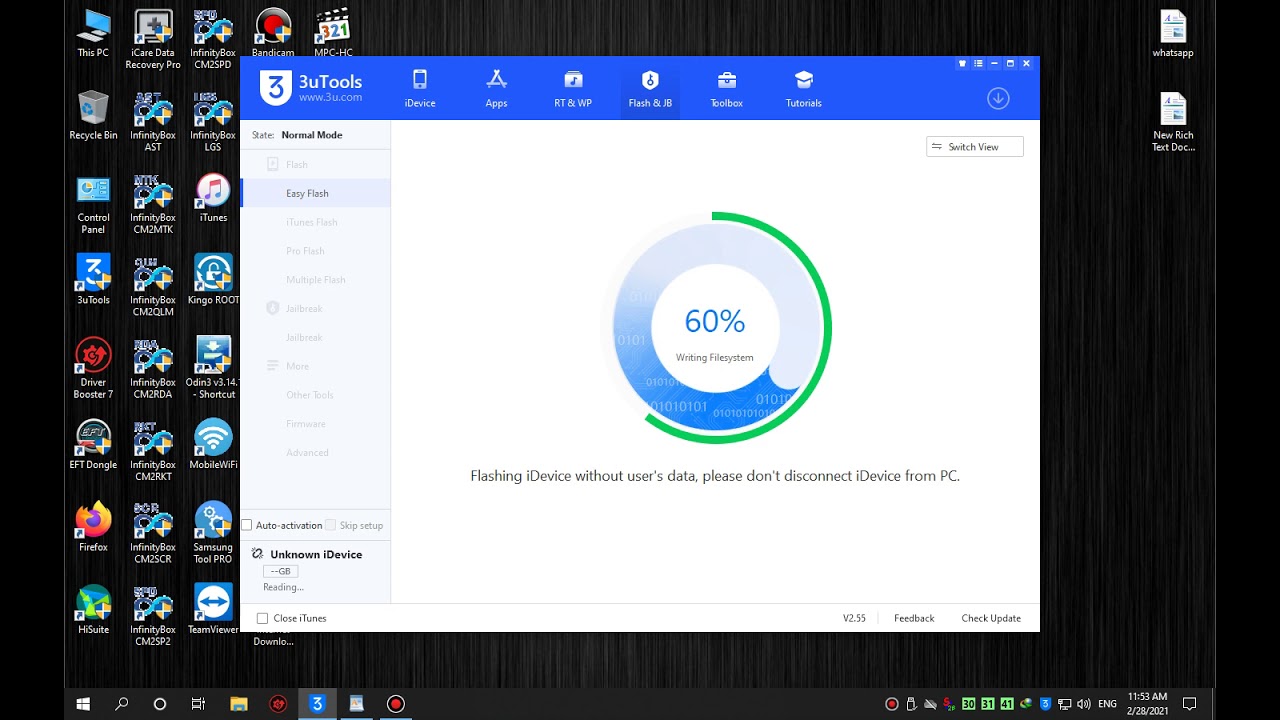Open the volume control in system tray
1280x720 pixels.
coord(1084,704)
